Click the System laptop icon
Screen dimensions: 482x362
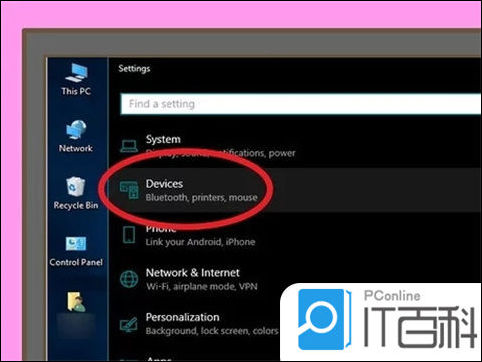pyautogui.click(x=129, y=146)
